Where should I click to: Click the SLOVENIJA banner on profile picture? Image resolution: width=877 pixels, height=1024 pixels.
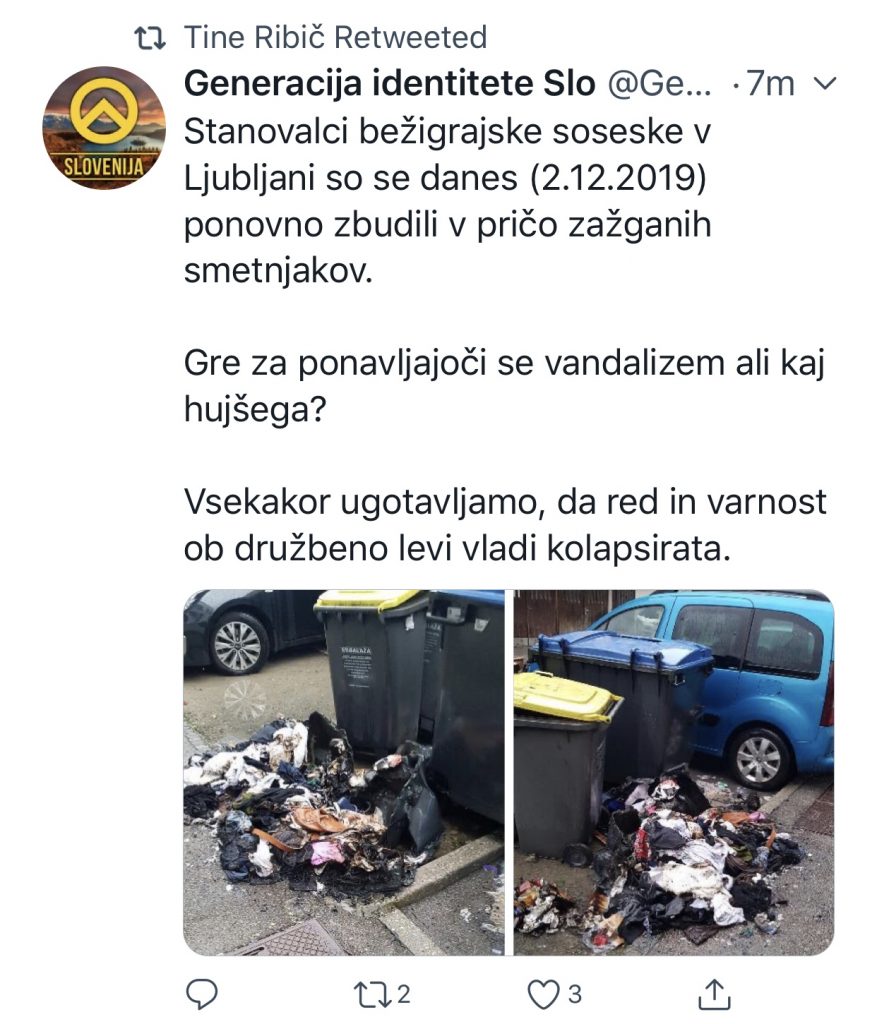point(104,167)
